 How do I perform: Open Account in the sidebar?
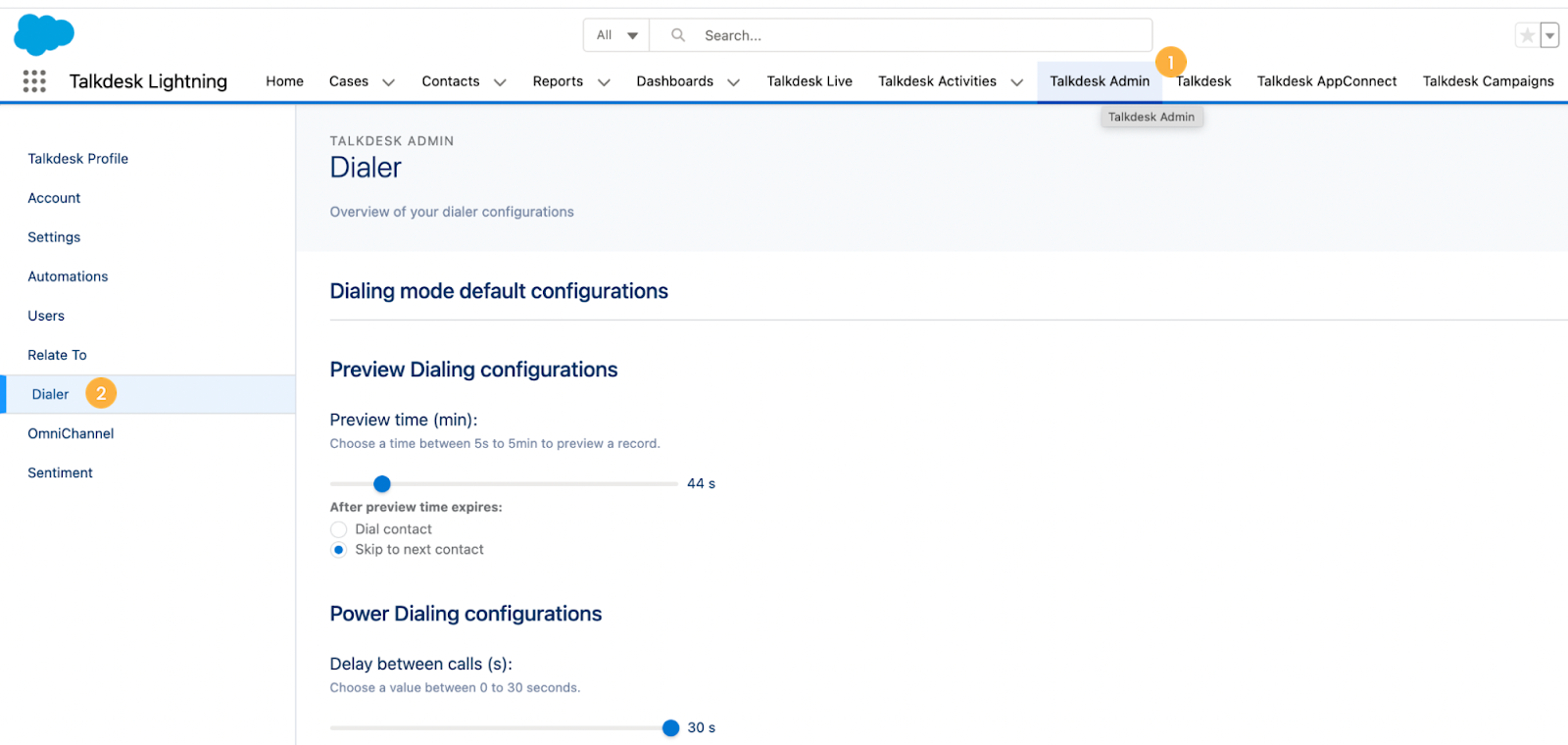(x=54, y=198)
